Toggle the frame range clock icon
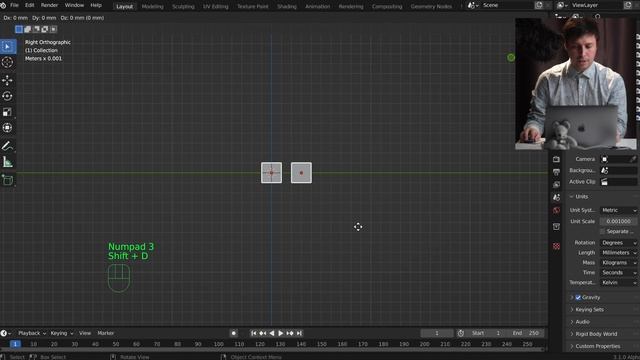This screenshot has height=360, width=640. pos(461,333)
